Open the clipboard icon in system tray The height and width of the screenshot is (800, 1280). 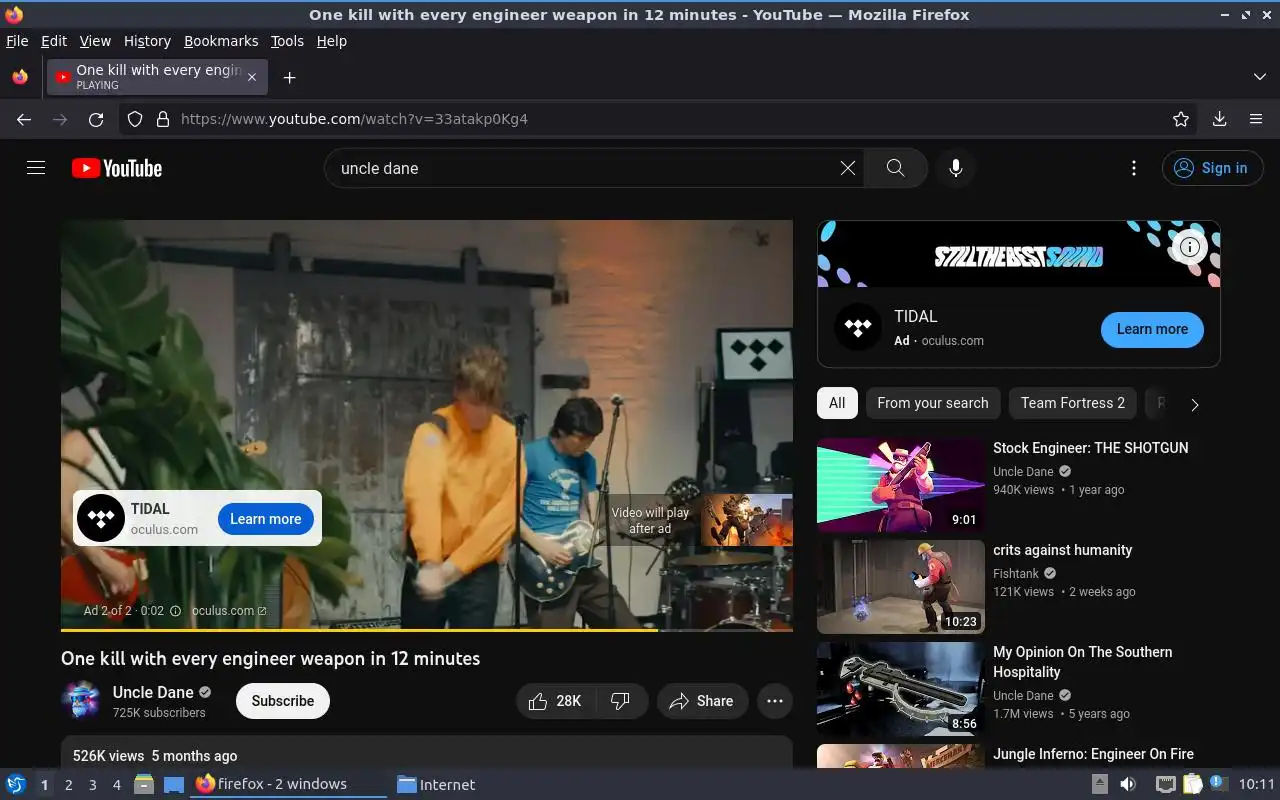[1192, 784]
